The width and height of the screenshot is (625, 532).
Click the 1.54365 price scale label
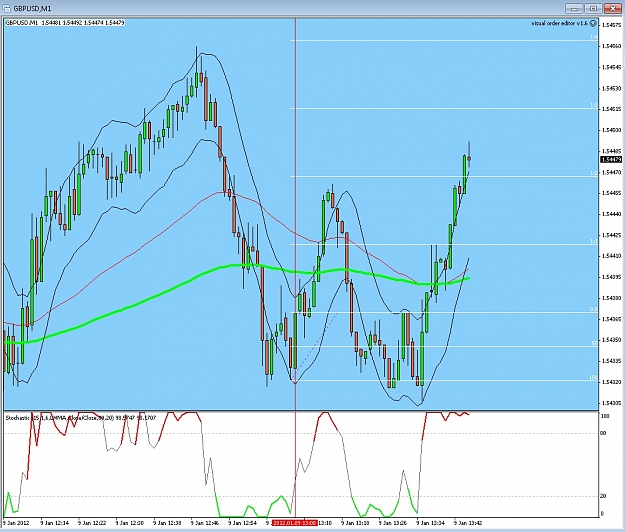coord(612,319)
